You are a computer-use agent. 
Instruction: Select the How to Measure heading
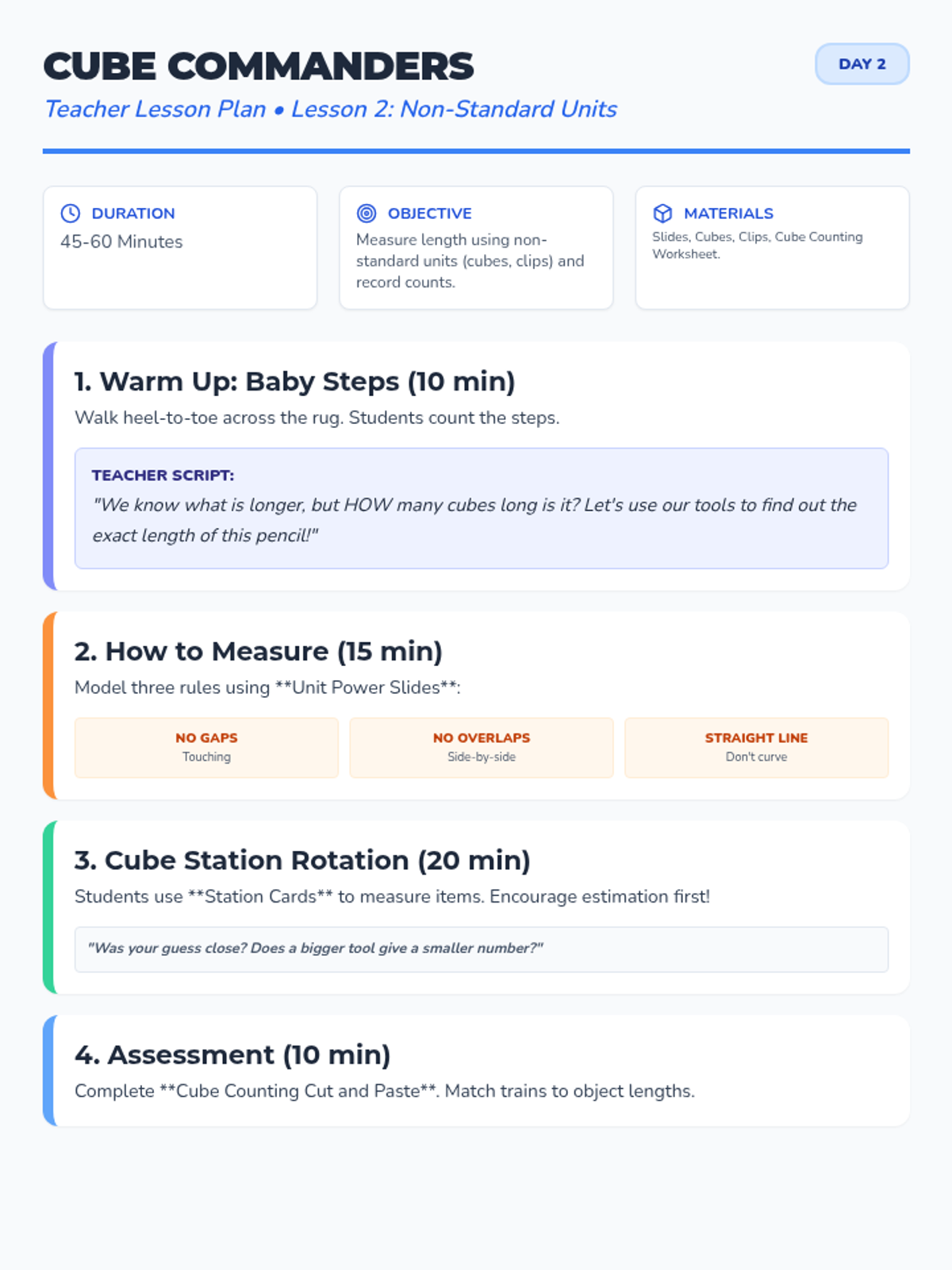259,652
